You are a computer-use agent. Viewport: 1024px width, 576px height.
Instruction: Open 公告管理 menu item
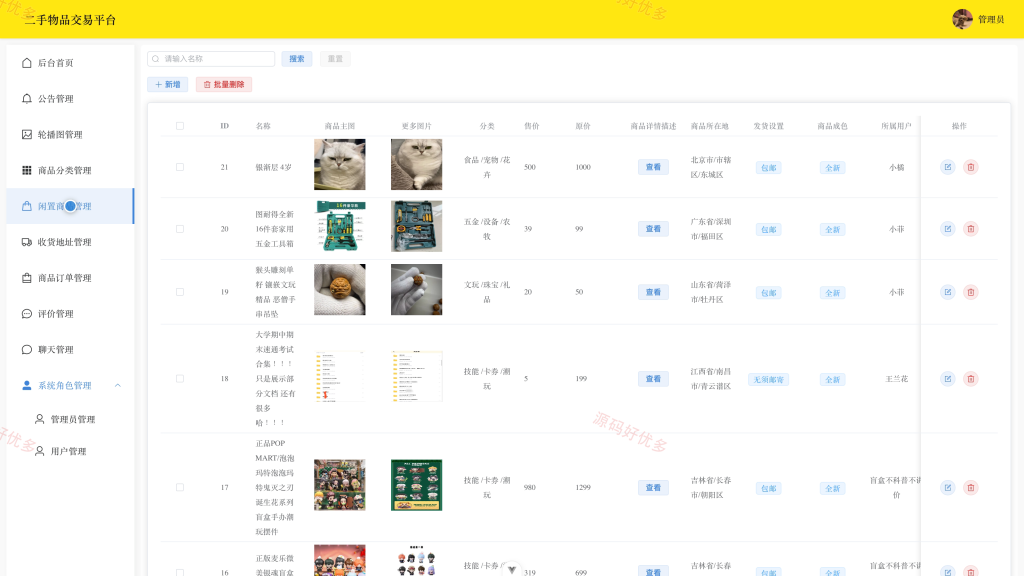(x=70, y=99)
